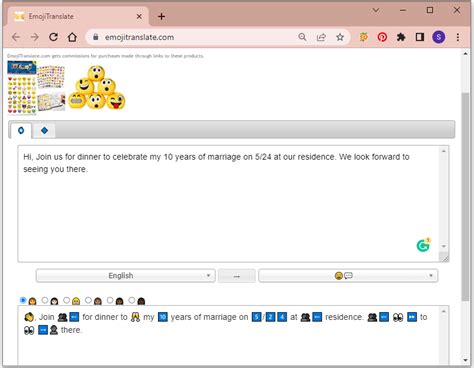474x368 pixels.
Task: Click output box scroll up arrow
Action: [444, 311]
